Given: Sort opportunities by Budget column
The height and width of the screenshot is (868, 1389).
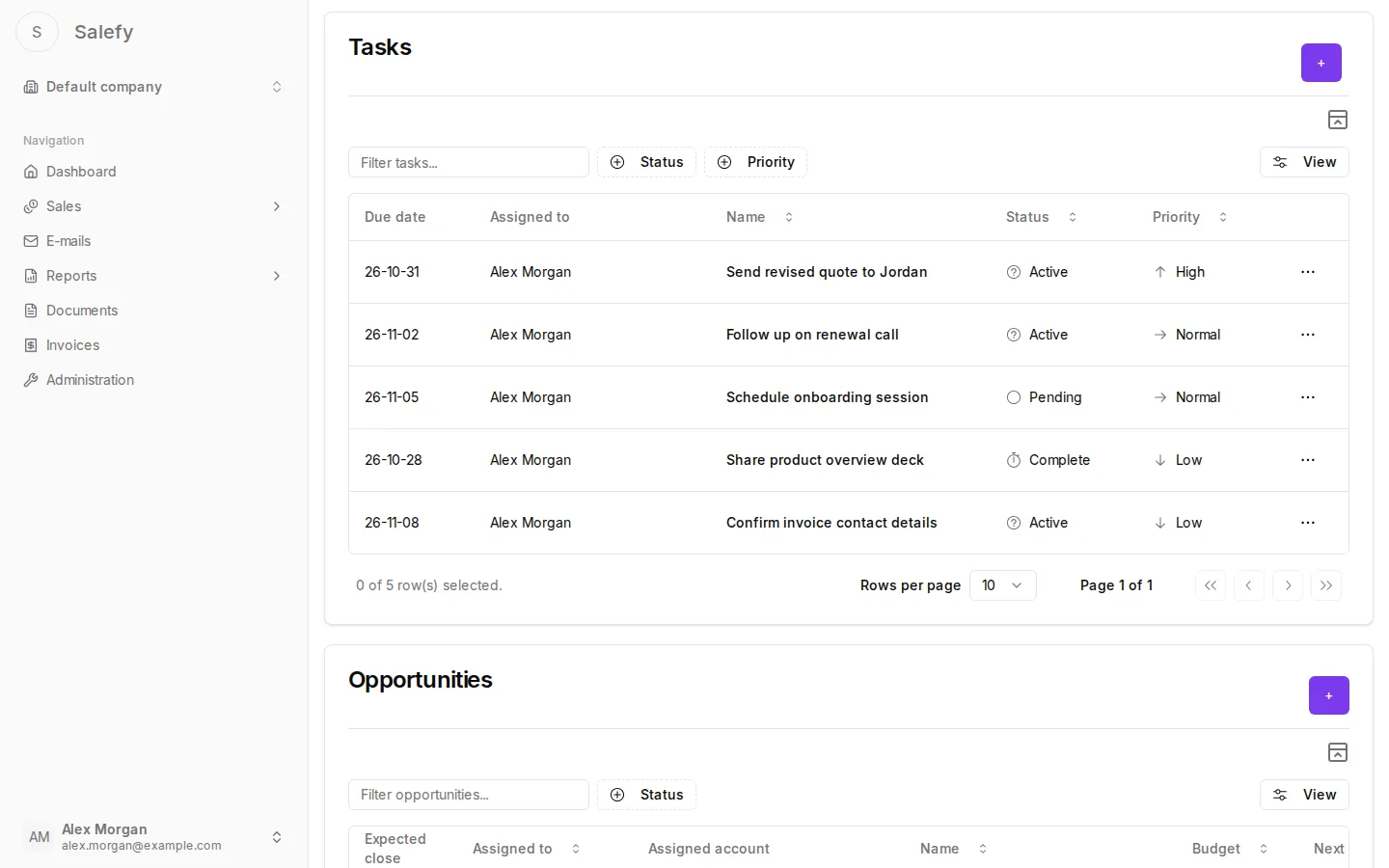Looking at the screenshot, I should [x=1230, y=849].
